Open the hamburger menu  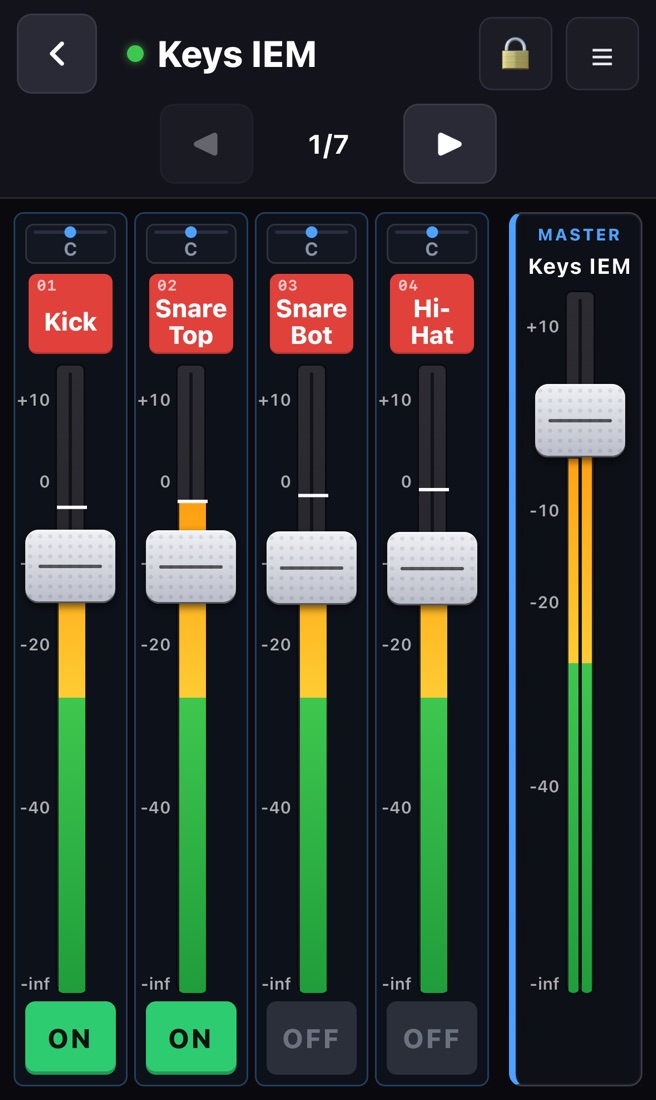[602, 54]
